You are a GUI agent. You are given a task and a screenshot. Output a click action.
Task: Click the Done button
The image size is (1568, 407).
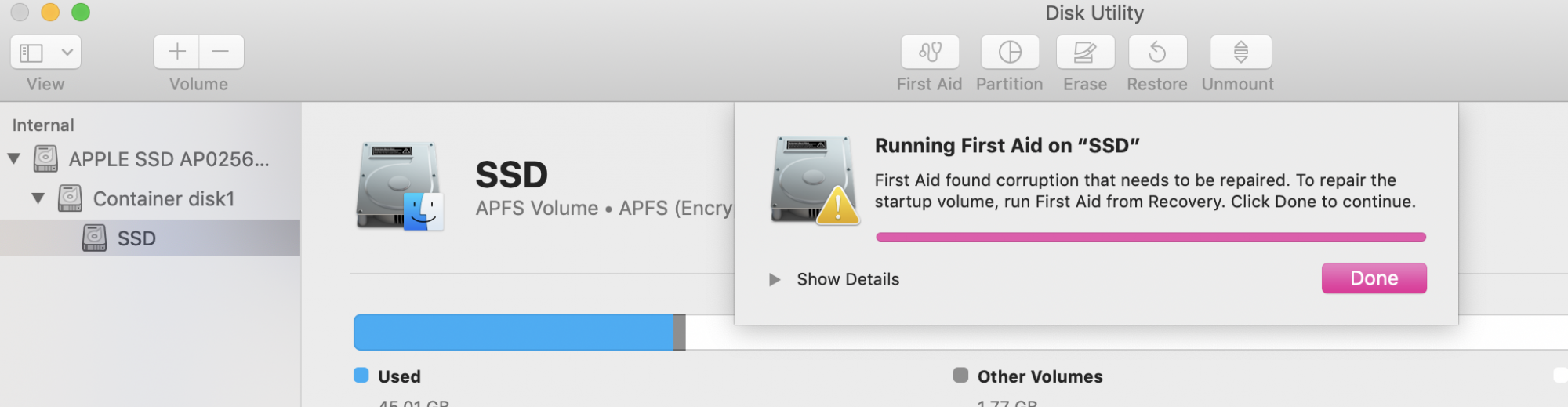click(x=1374, y=278)
